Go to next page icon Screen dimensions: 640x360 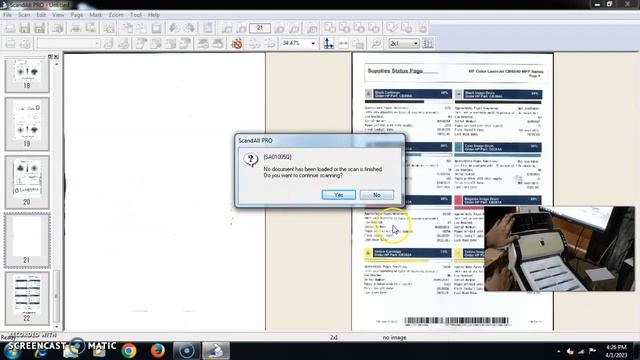coord(280,28)
